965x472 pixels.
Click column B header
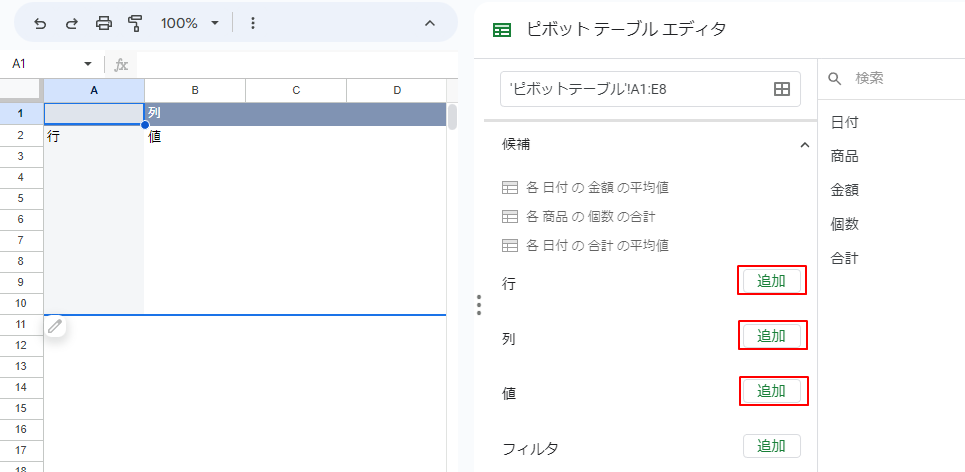[195, 91]
